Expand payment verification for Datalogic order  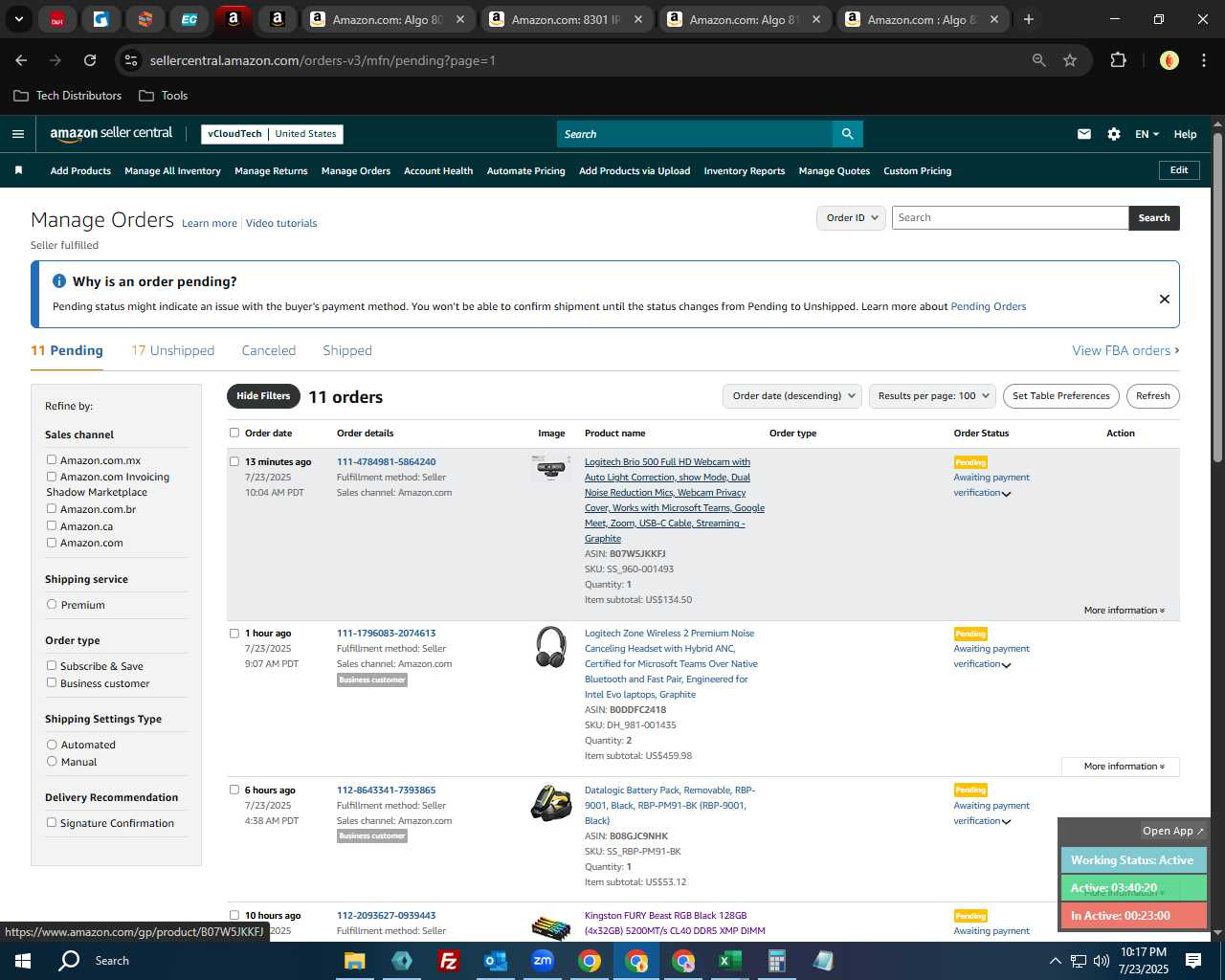[1006, 822]
